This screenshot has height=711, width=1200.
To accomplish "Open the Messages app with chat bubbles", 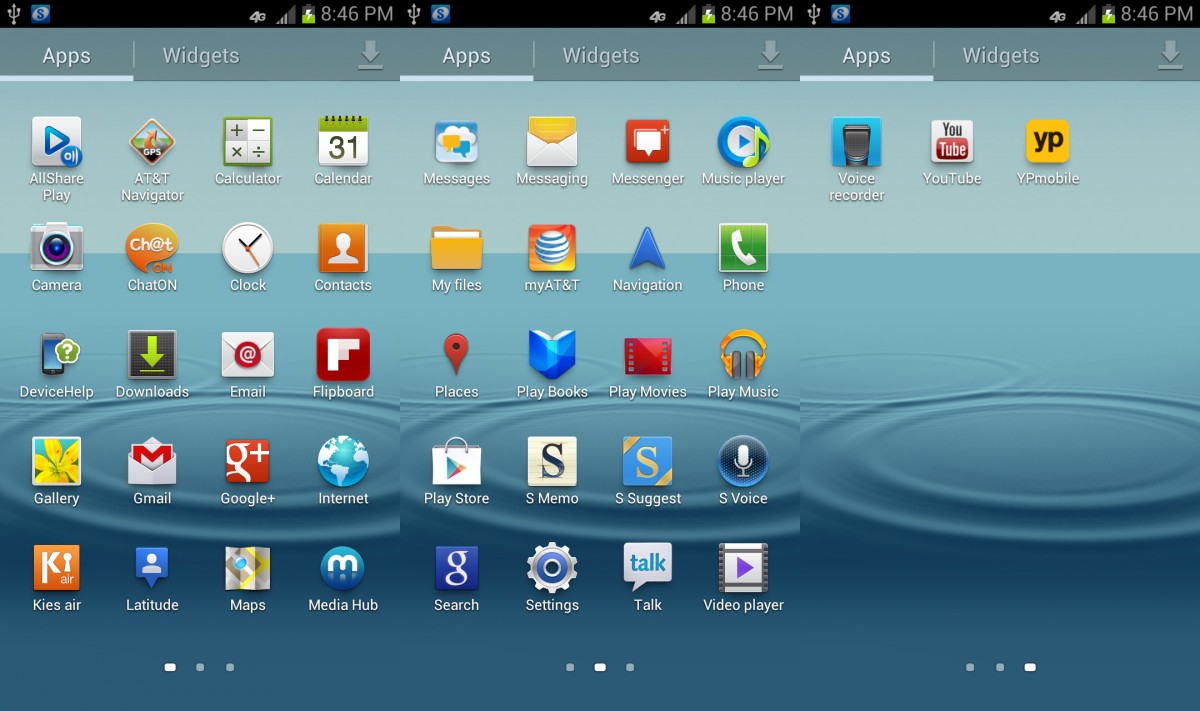I will pos(457,142).
